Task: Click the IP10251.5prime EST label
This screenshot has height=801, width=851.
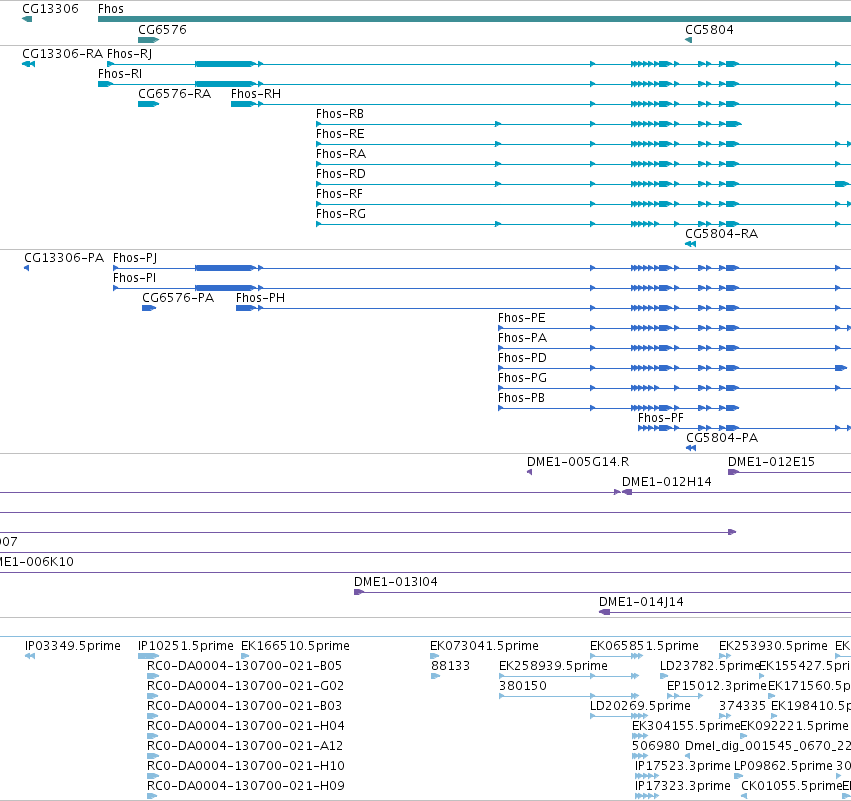Action: [x=186, y=646]
